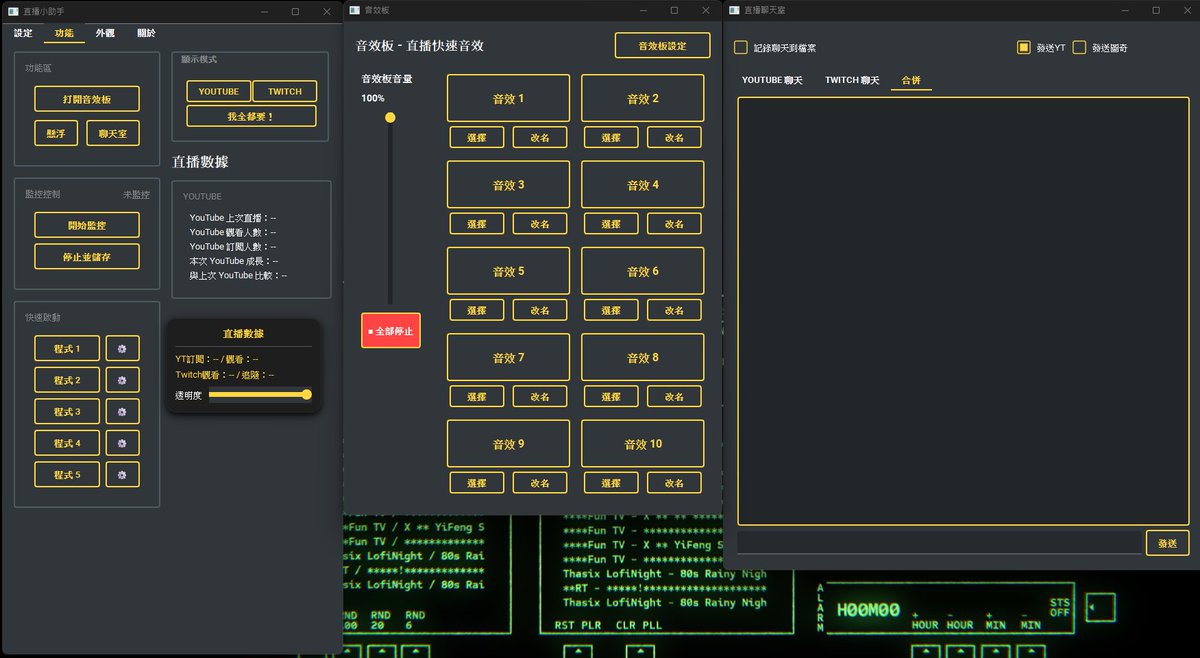Launch 程式 4
The image size is (1200, 658).
pyautogui.click(x=67, y=443)
